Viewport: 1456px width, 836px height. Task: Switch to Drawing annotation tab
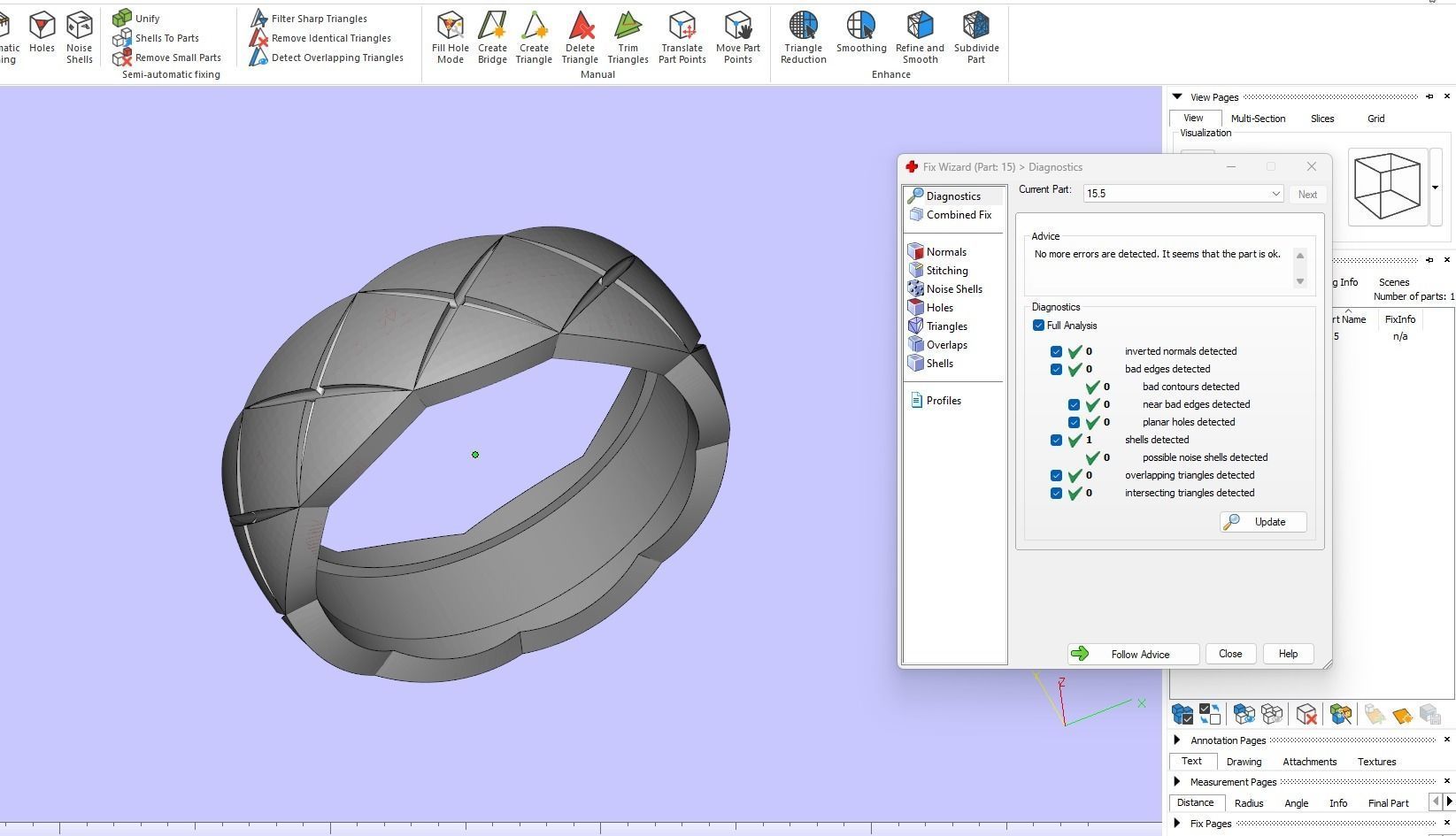pos(1244,762)
